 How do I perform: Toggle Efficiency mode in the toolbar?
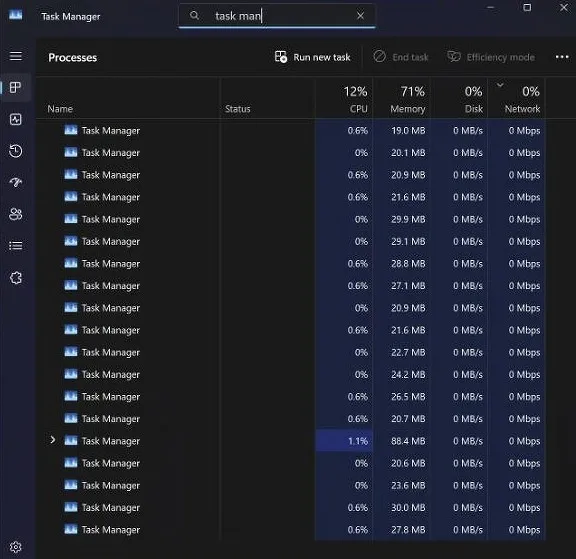[491, 57]
